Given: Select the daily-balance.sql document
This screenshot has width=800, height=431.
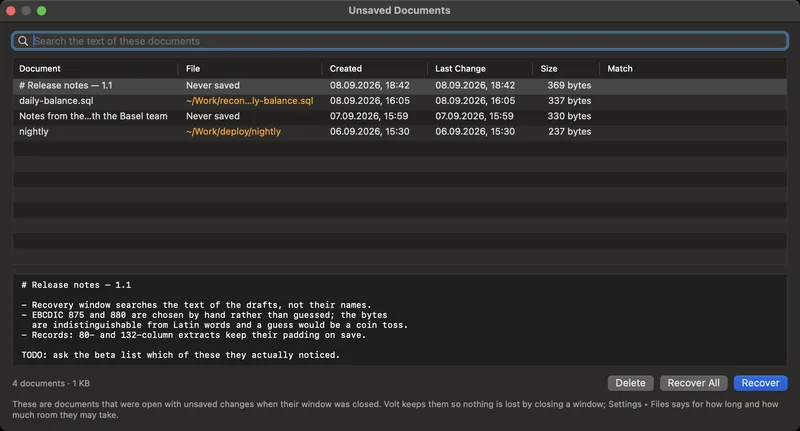Looking at the screenshot, I should 399,100.
